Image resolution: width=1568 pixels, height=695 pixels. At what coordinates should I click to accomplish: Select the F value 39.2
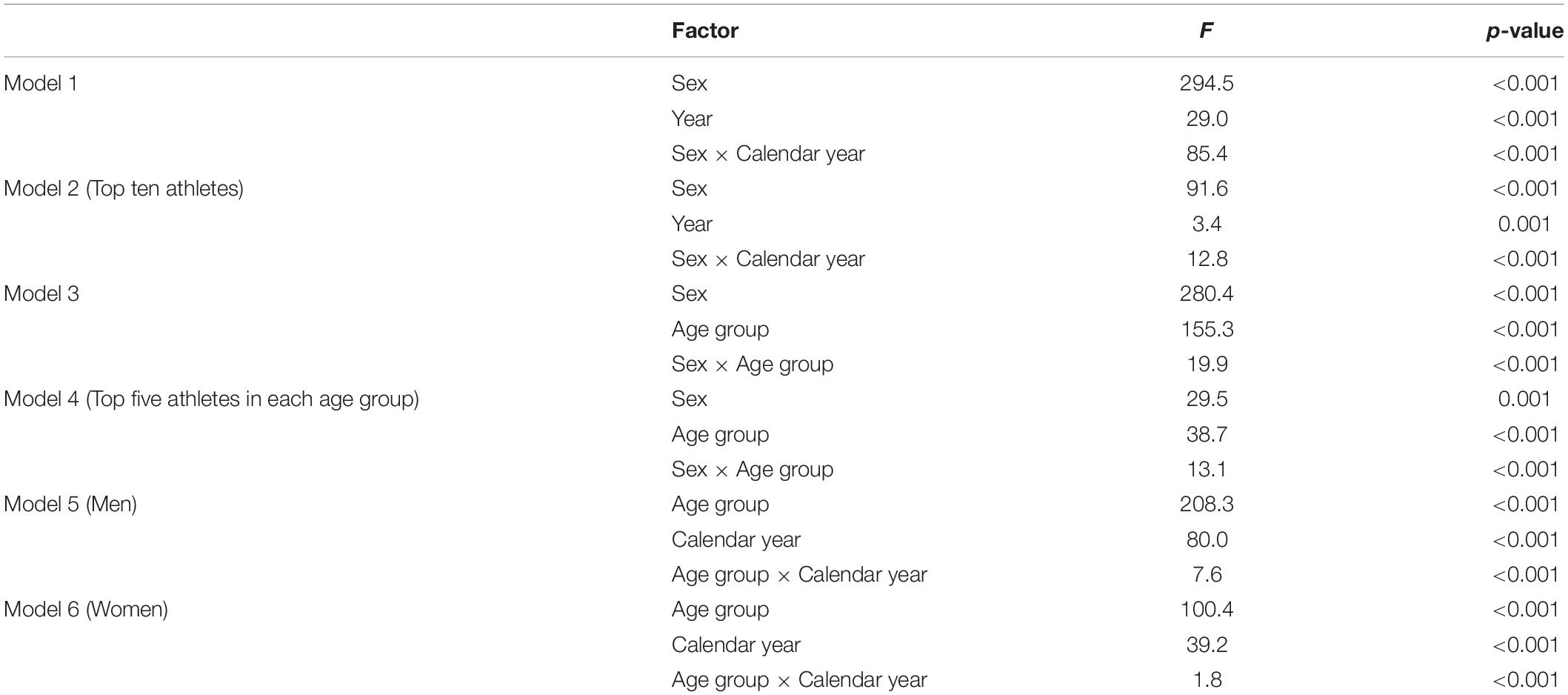point(1207,645)
